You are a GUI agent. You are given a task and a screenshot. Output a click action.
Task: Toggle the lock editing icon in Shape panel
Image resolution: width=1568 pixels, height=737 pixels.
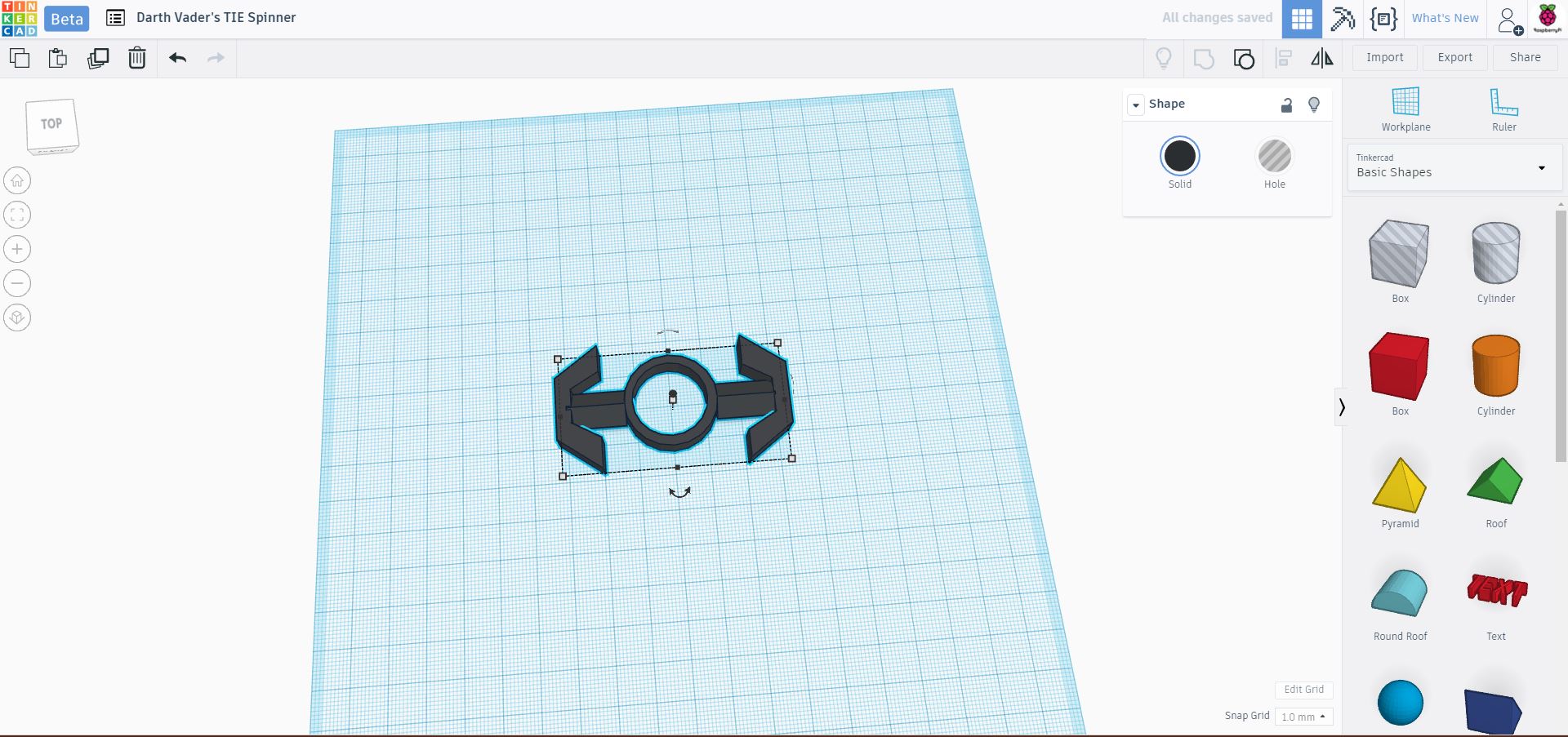coord(1286,104)
